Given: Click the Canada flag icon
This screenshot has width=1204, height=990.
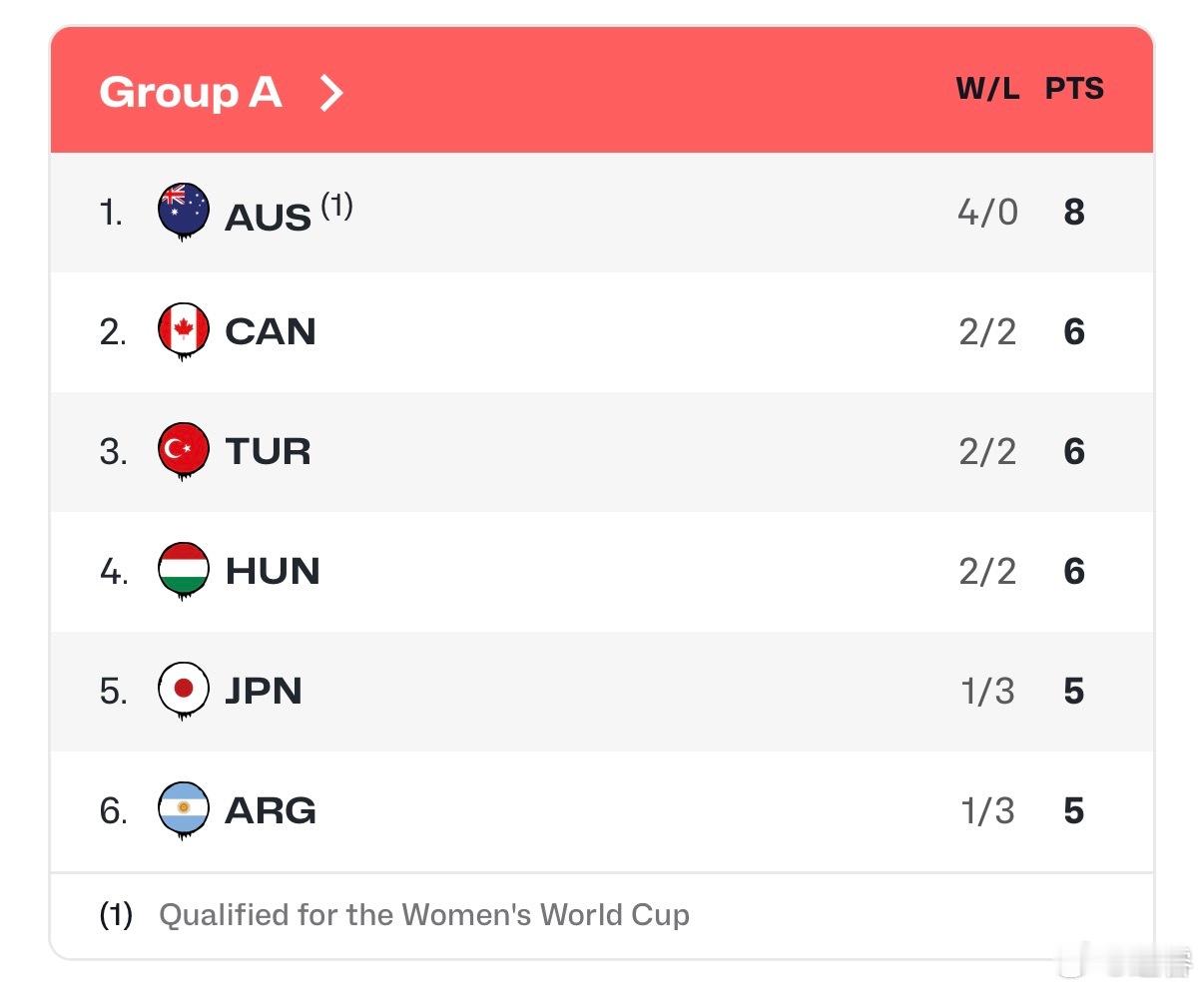Looking at the screenshot, I should 184,330.
